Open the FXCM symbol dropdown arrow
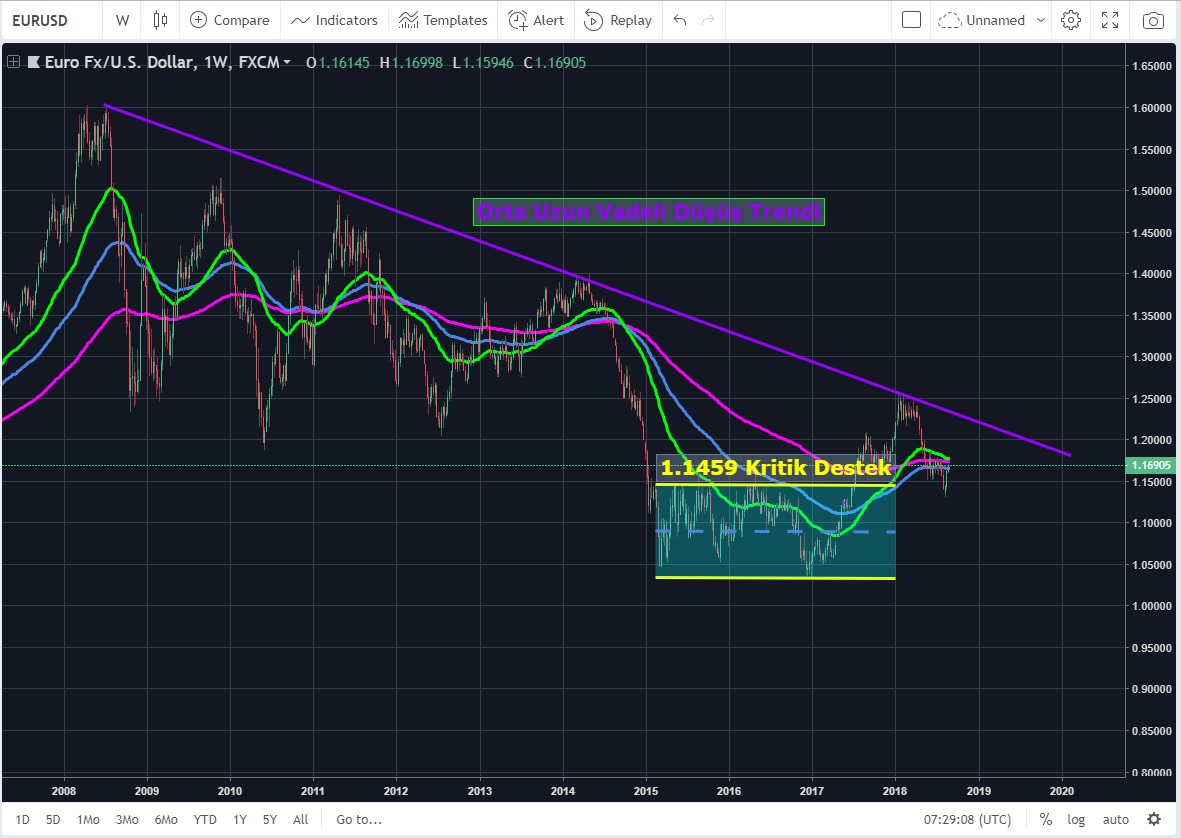The width and height of the screenshot is (1181, 838). point(288,63)
